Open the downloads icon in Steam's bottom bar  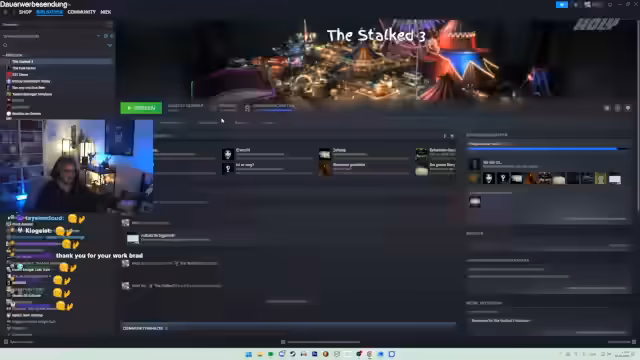pyautogui.click(x=283, y=342)
